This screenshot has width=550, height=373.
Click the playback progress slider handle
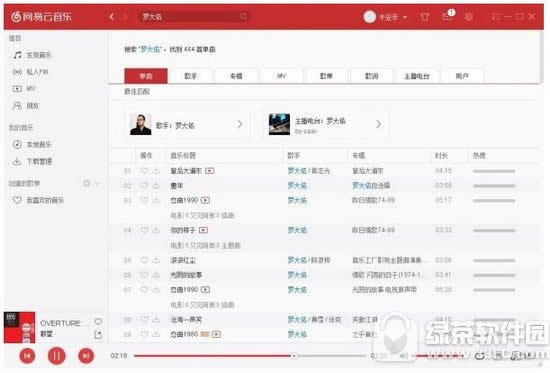[294, 356]
